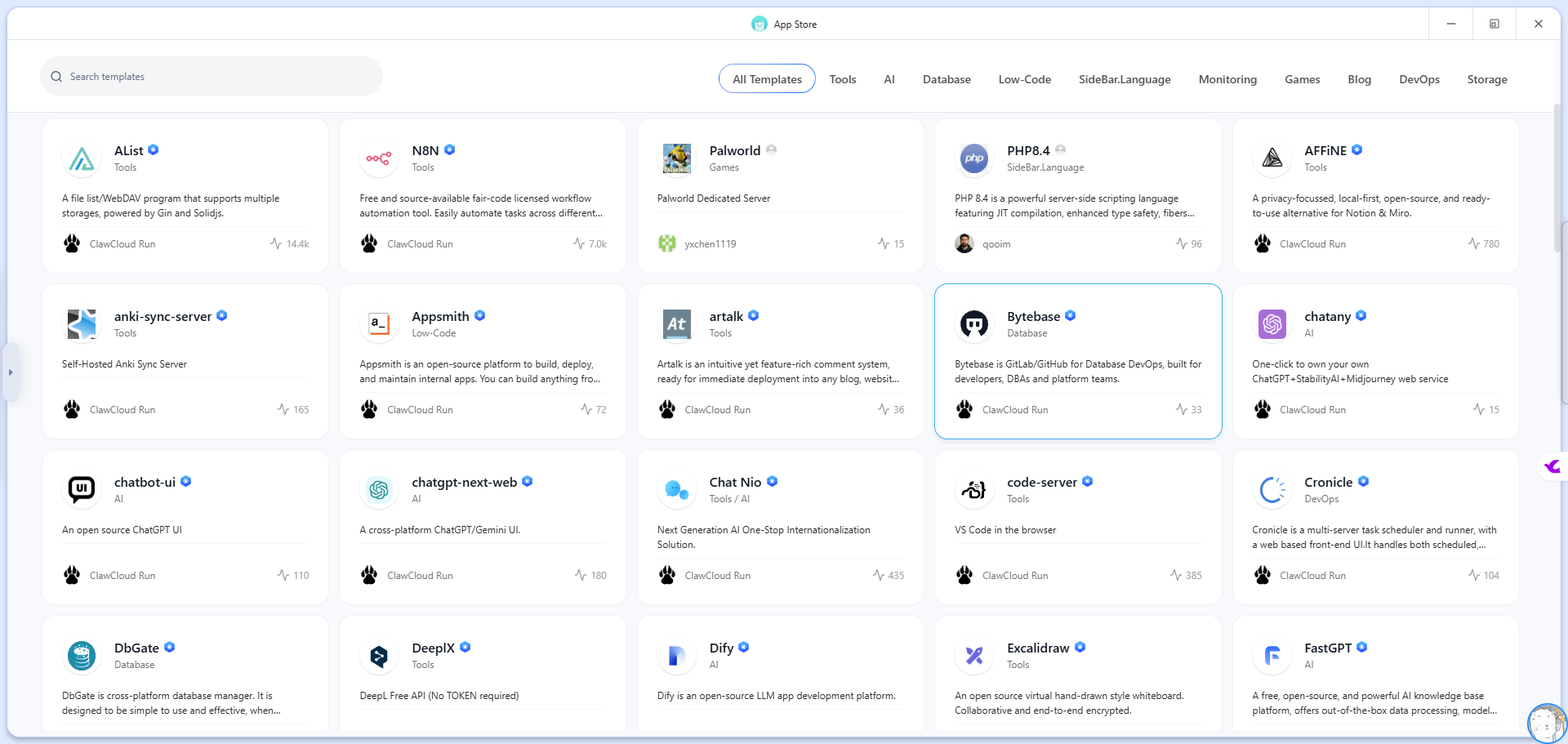
Task: Click the chatany purple logo icon
Action: [1272, 324]
